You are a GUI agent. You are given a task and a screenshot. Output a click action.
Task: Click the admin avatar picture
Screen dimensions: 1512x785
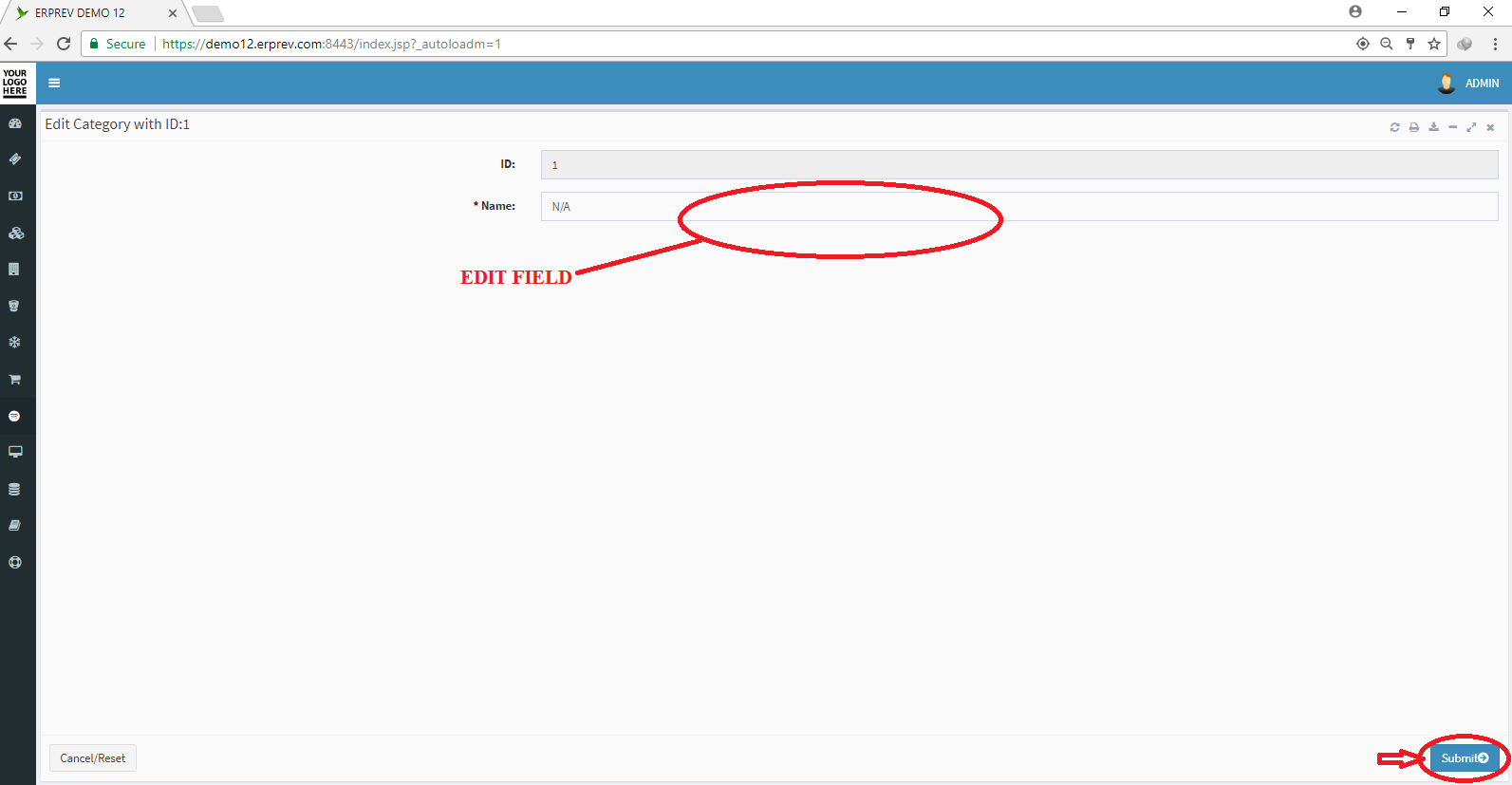pos(1447,84)
